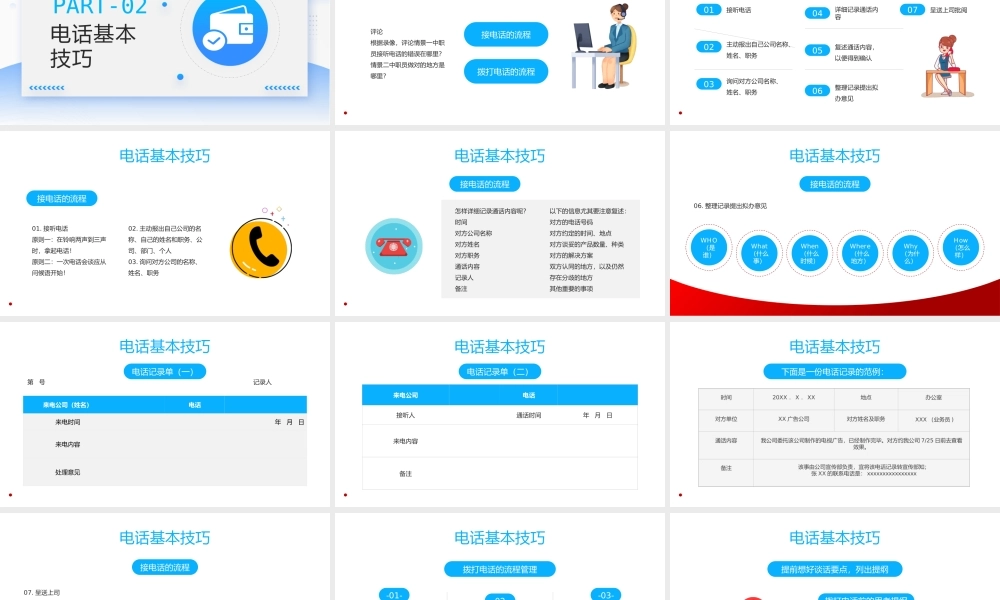Viewport: 1000px width, 600px height.
Task: Click 接电话的流程 pill above the WHO circles
Action: click(x=834, y=184)
